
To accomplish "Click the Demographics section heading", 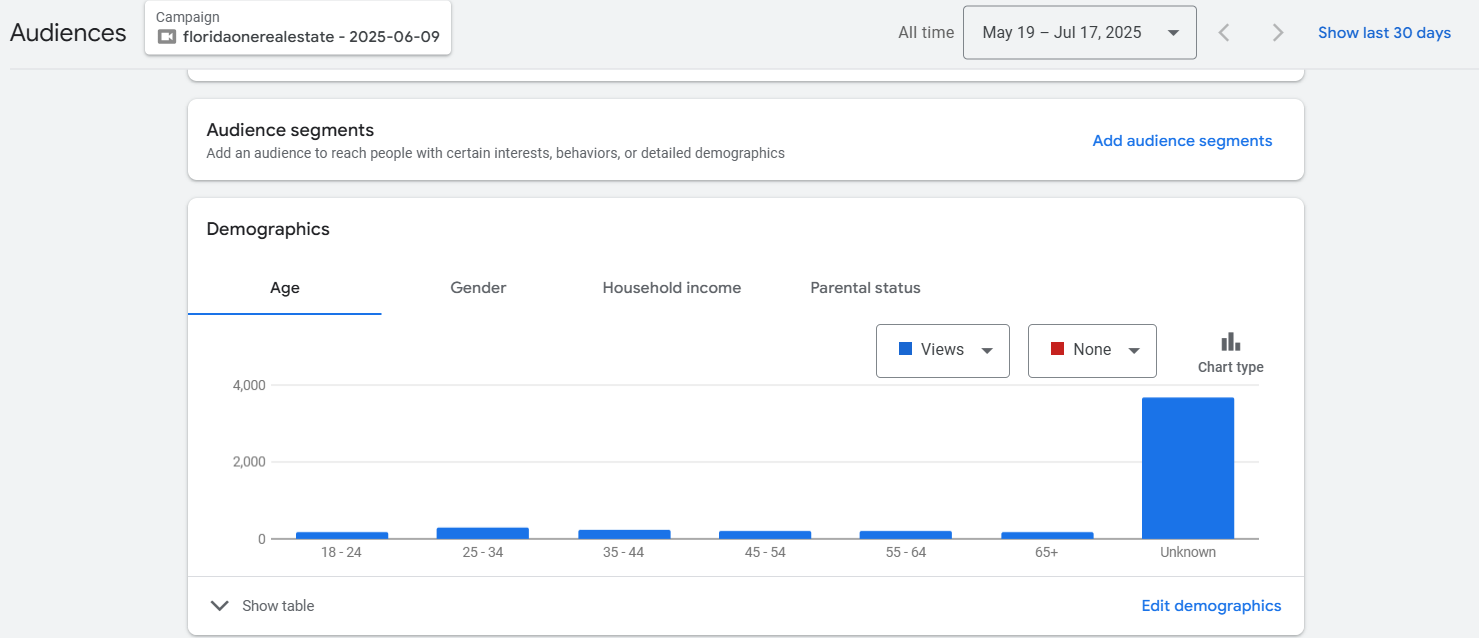I will point(268,229).
